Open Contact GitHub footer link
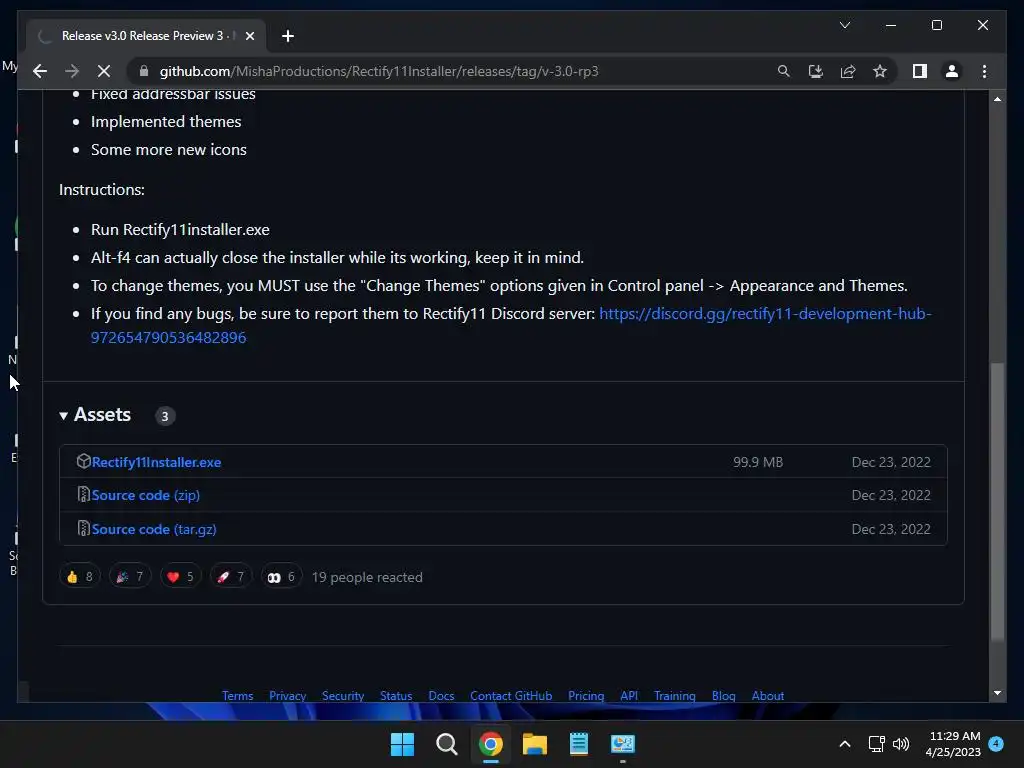Viewport: 1024px width, 768px height. pyautogui.click(x=511, y=696)
